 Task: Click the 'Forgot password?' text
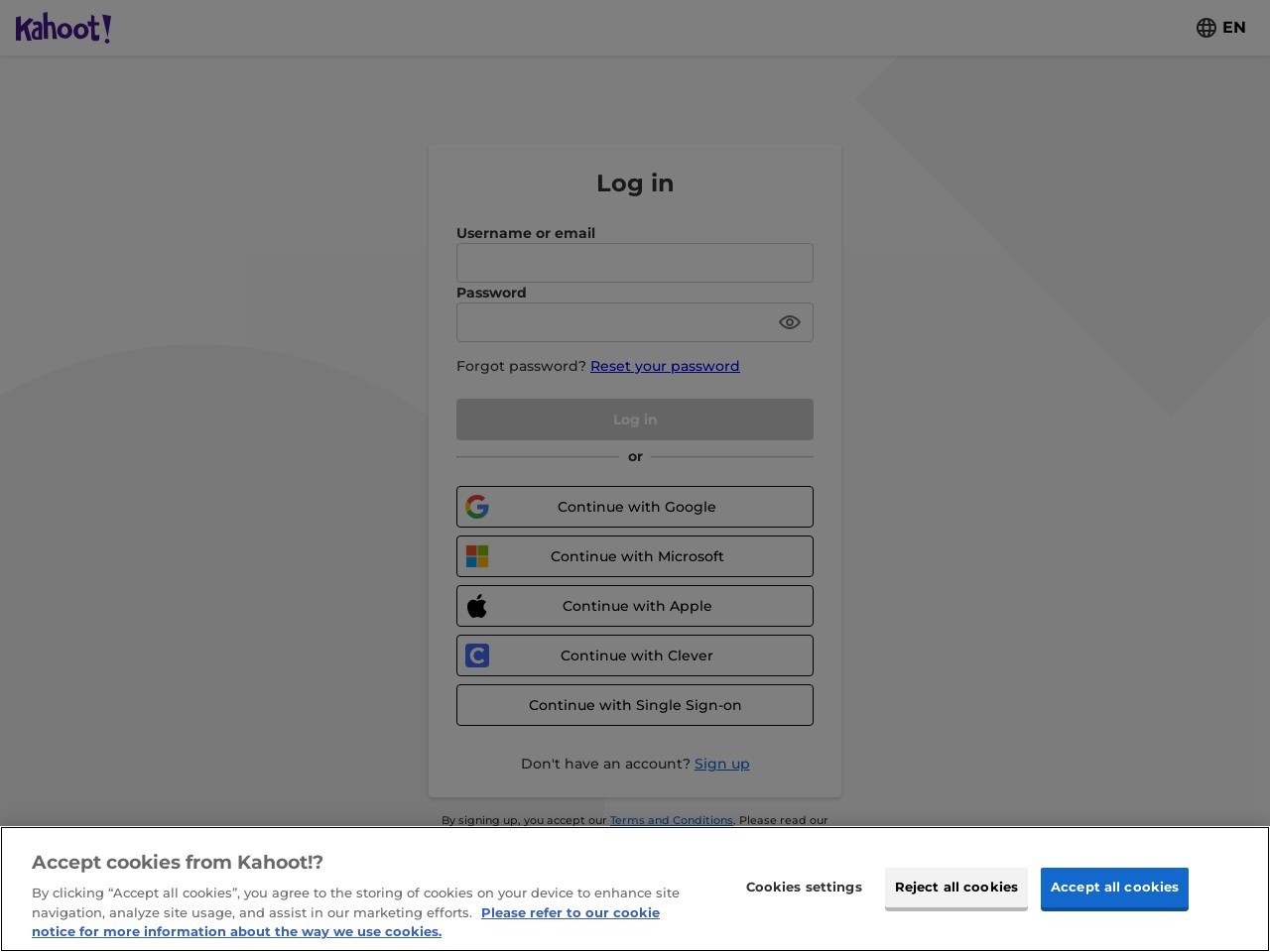[521, 366]
